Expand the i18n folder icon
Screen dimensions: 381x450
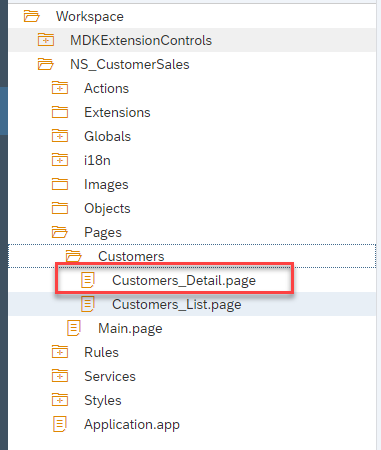pos(60,160)
